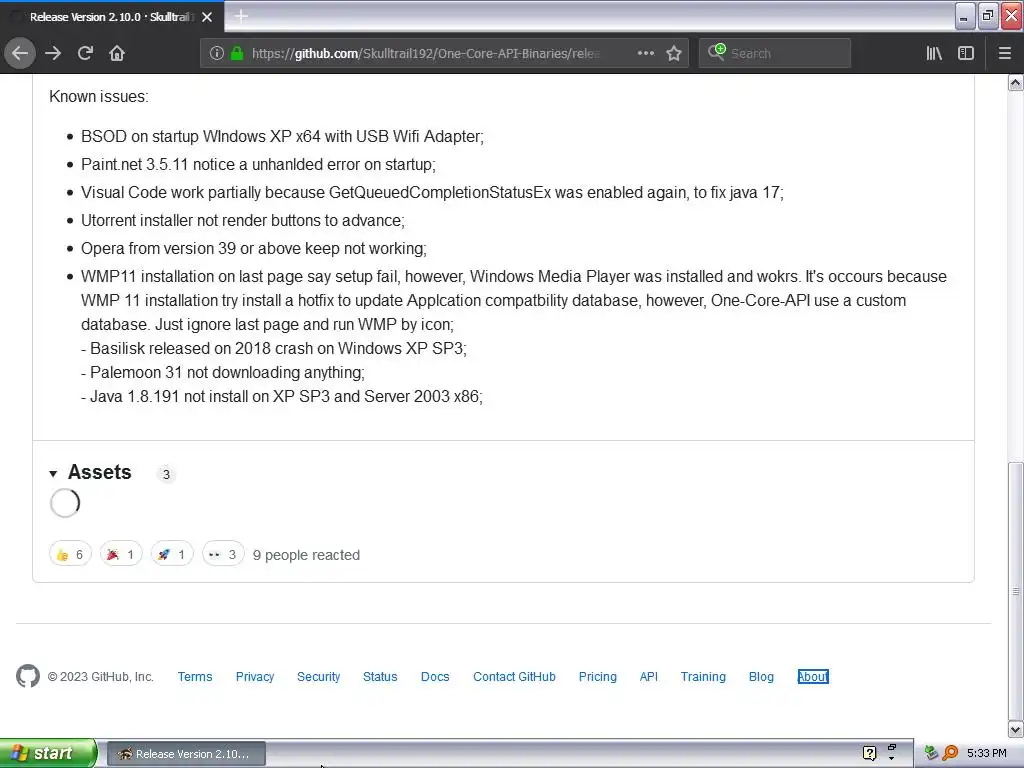Viewport: 1024px width, 768px height.
Task: Click the Utorrent installer known issue line
Action: coord(243,221)
